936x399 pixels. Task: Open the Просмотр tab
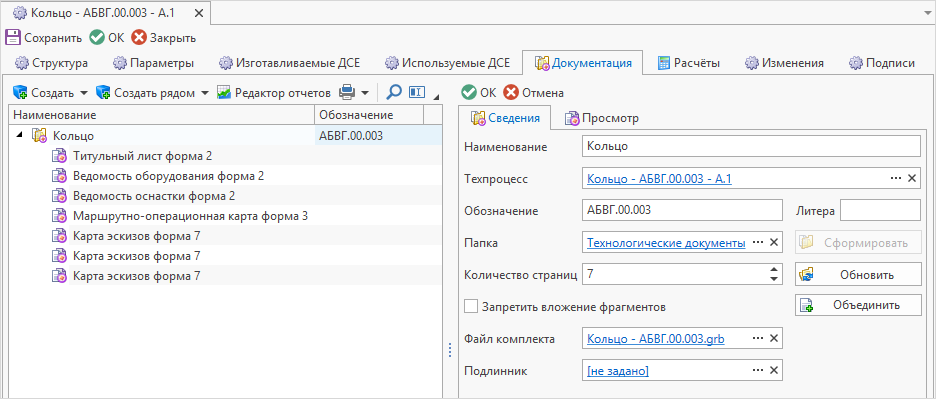[602, 118]
